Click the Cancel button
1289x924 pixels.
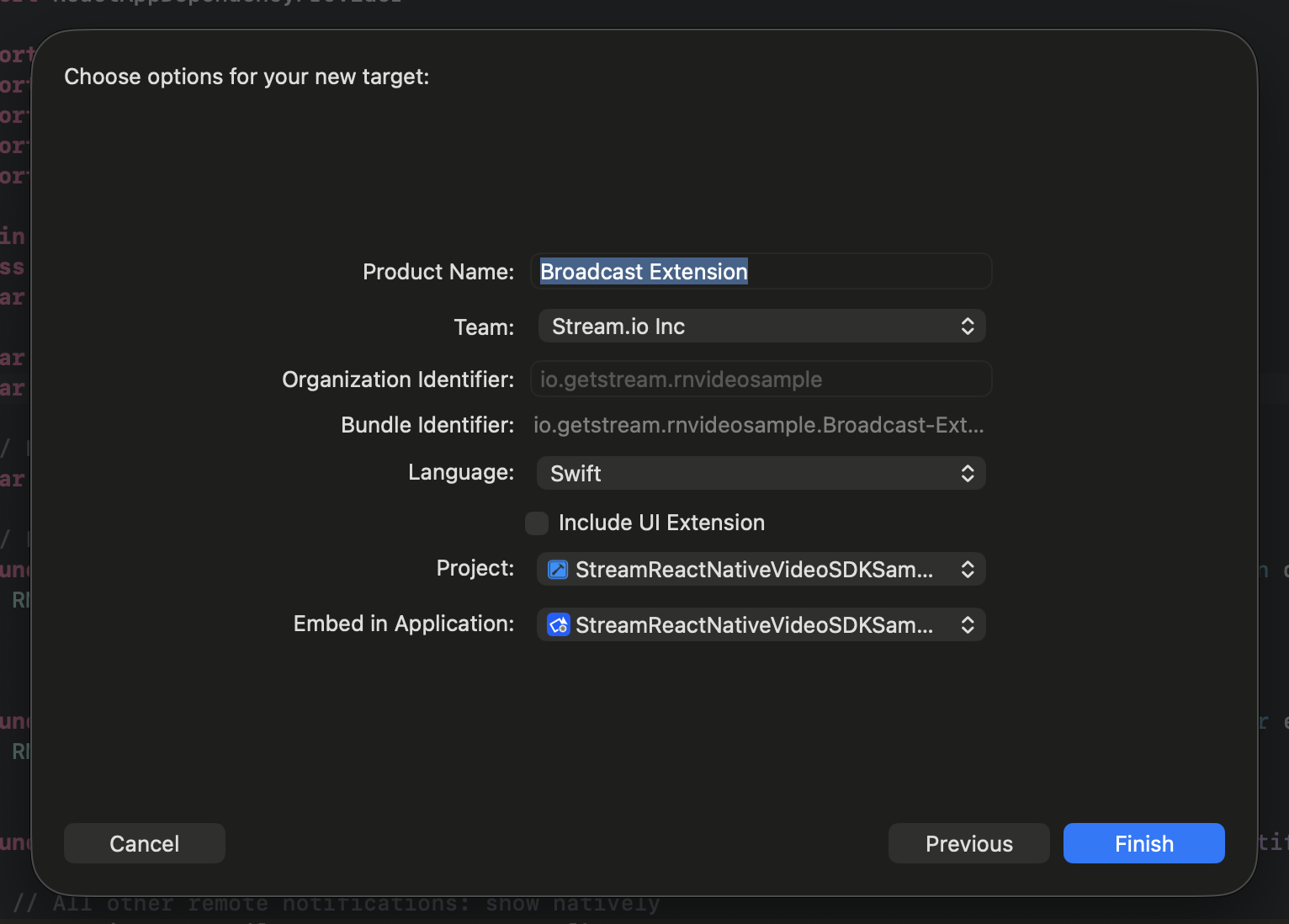[145, 843]
